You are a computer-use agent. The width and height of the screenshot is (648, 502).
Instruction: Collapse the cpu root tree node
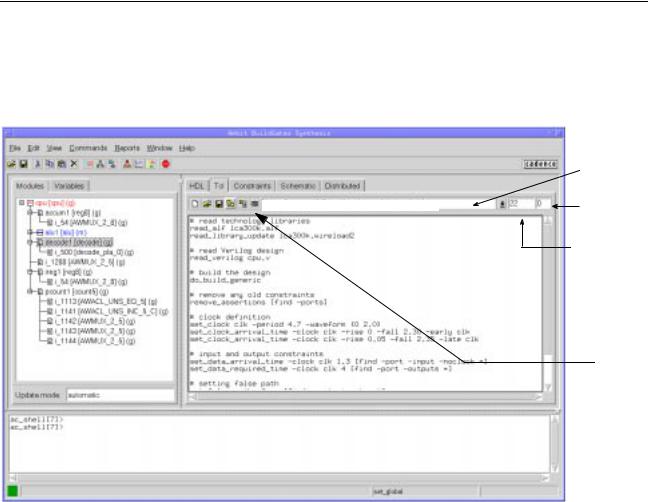(x=22, y=203)
